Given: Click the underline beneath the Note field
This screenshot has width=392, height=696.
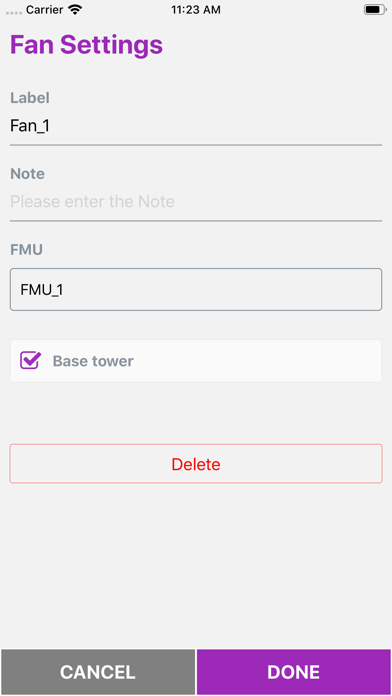Looking at the screenshot, I should (196, 221).
